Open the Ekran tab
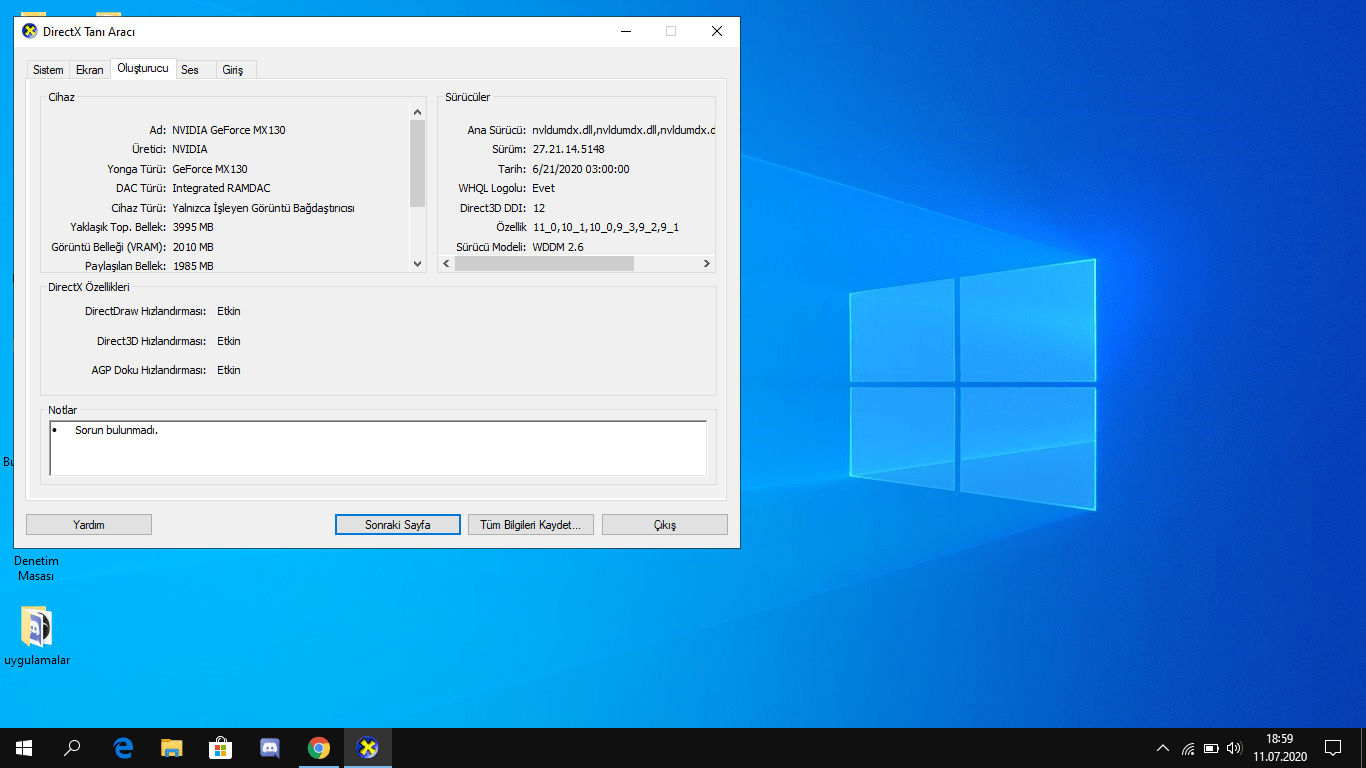 (x=90, y=70)
